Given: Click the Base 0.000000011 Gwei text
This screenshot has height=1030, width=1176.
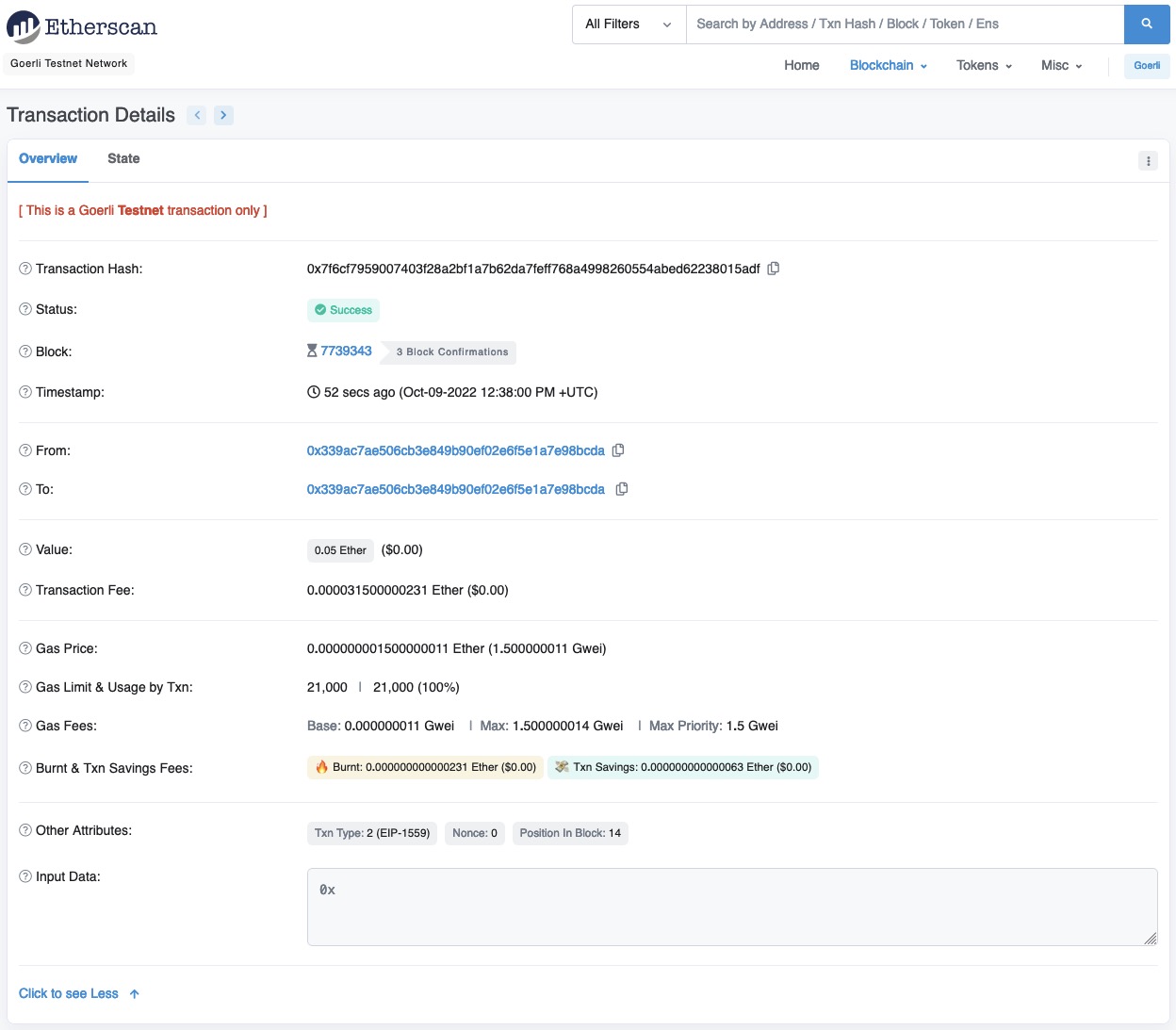Looking at the screenshot, I should pyautogui.click(x=381, y=726).
